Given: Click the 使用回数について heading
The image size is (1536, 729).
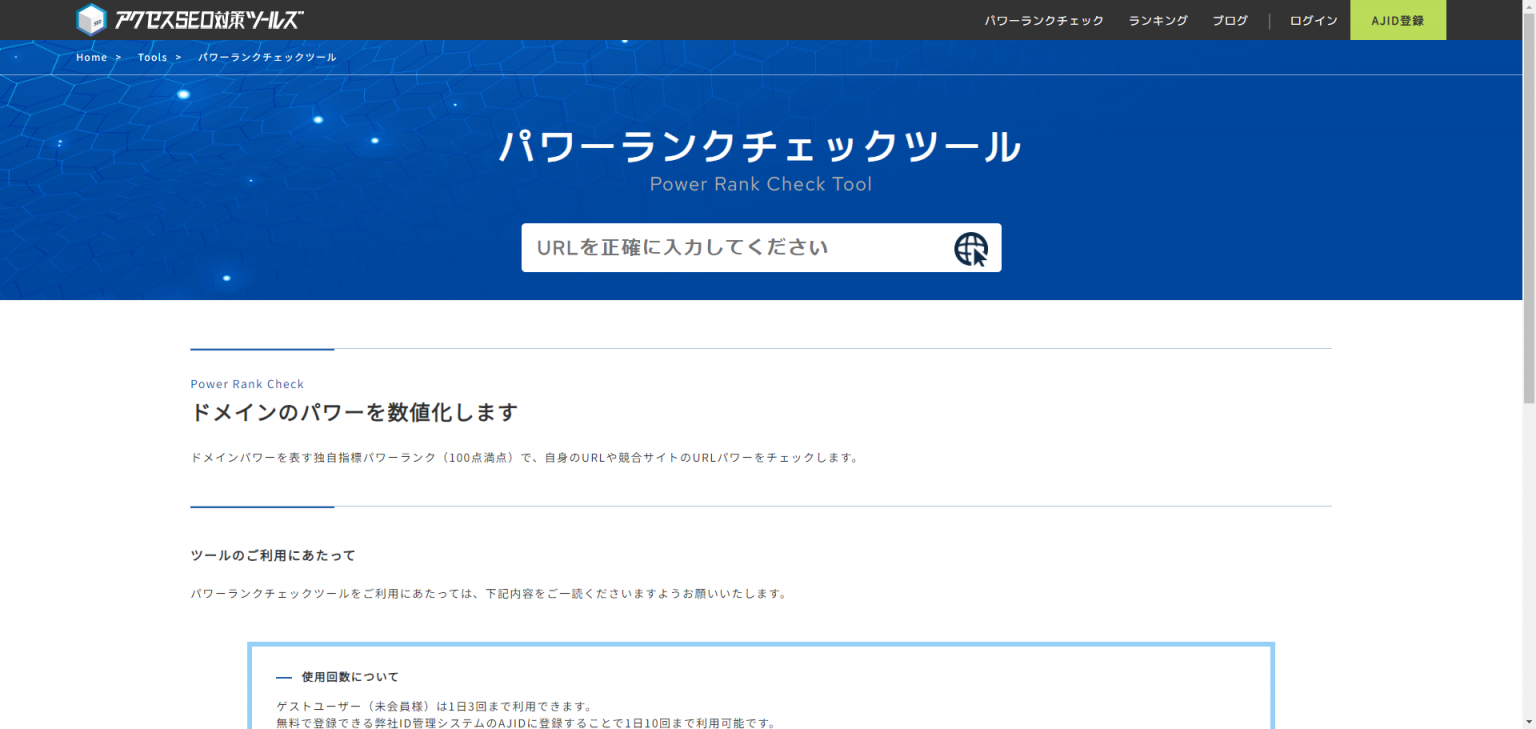Looking at the screenshot, I should [350, 677].
